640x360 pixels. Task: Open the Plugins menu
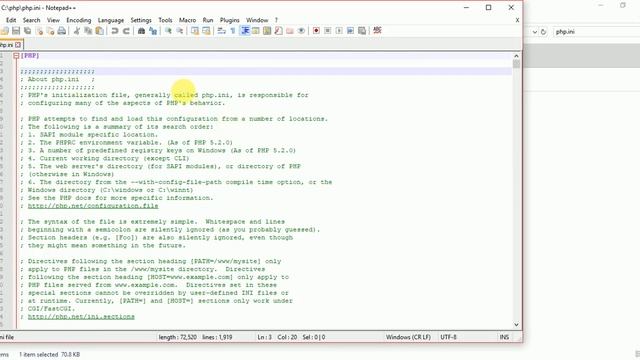[x=230, y=20]
